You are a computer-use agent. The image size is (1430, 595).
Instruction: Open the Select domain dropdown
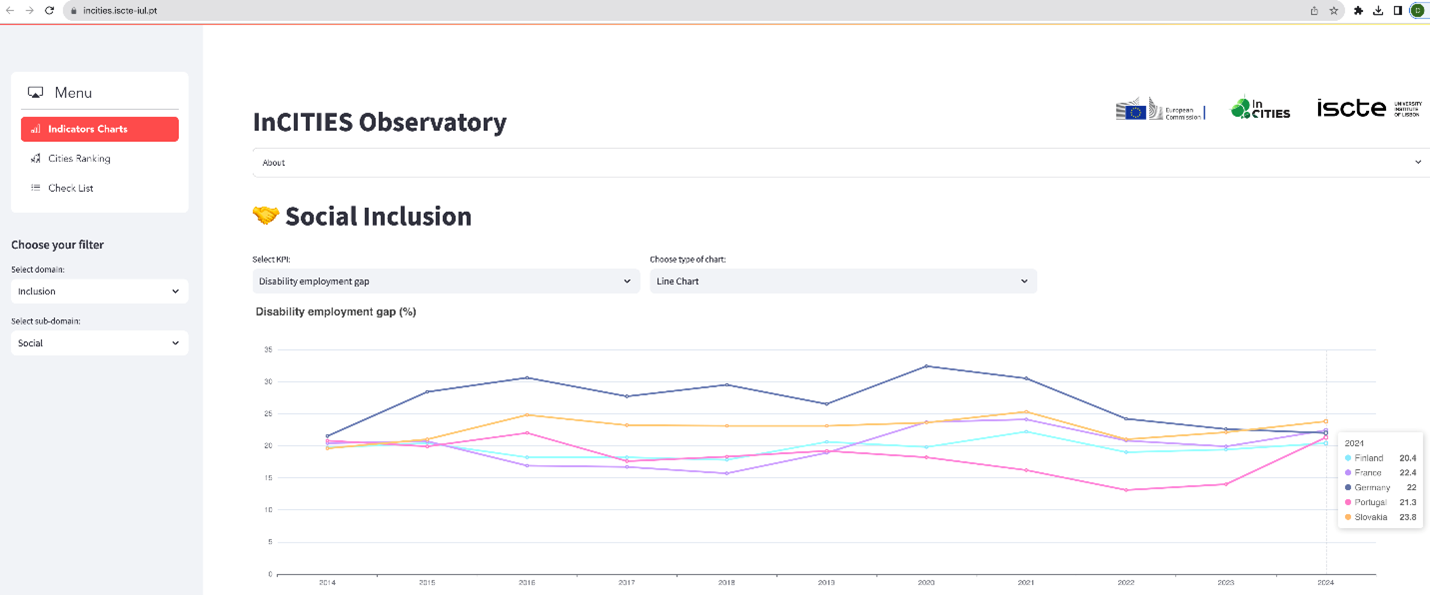tap(99, 291)
